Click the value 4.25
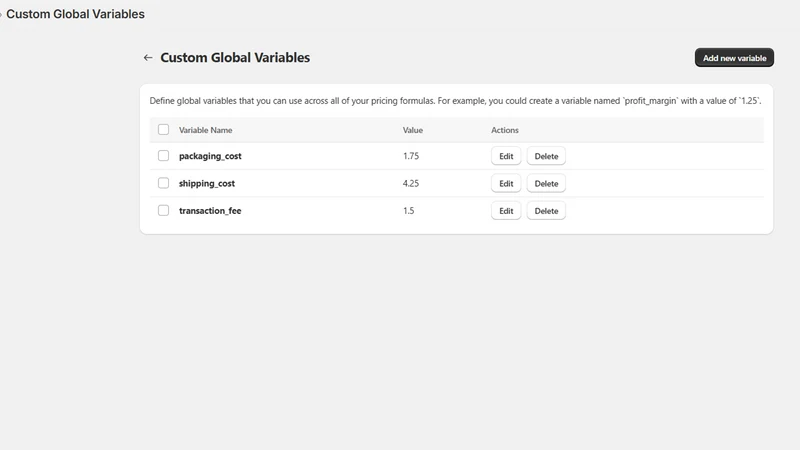This screenshot has height=450, width=800. click(411, 184)
